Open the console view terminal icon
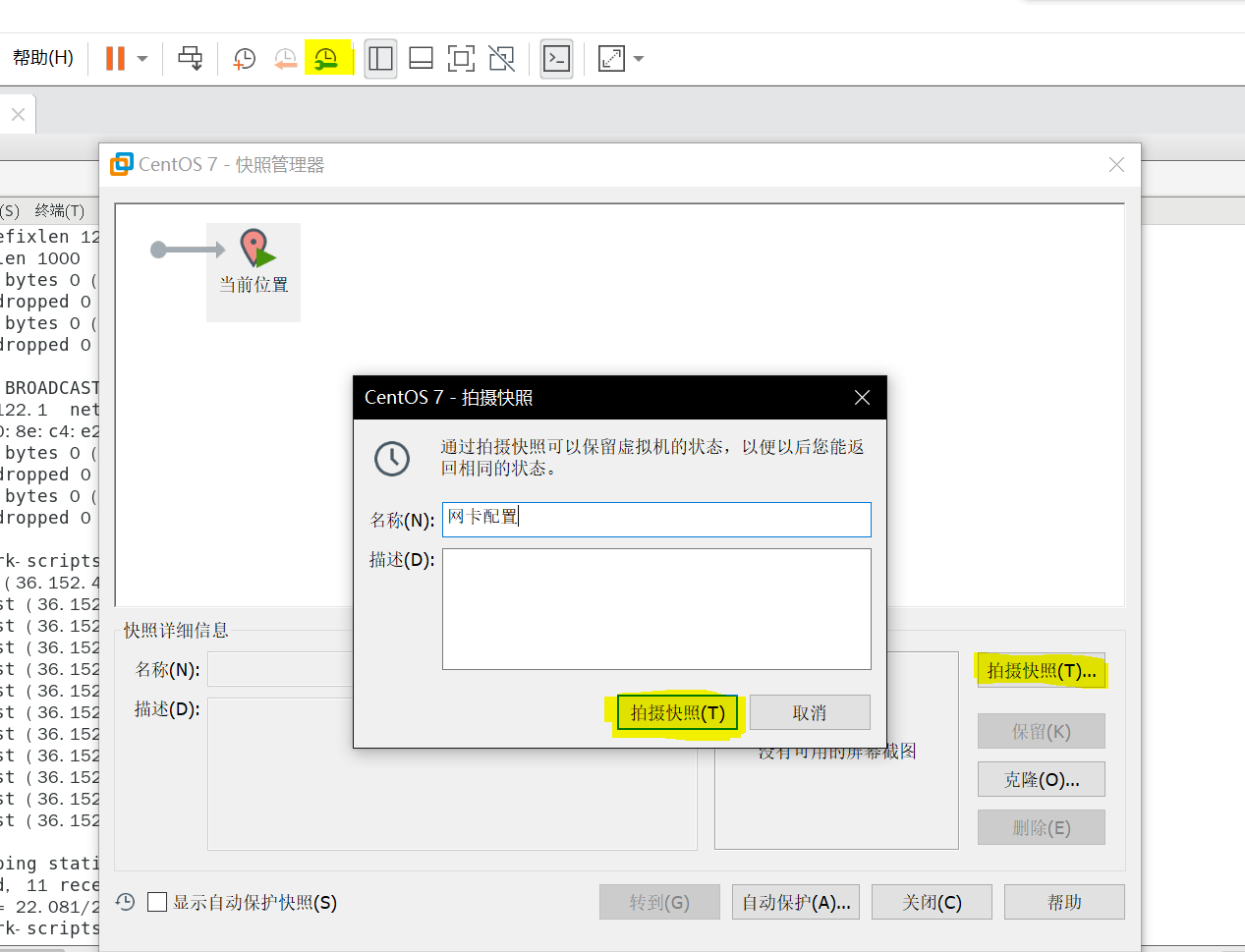Screen dimensions: 1245x952 click(x=556, y=59)
